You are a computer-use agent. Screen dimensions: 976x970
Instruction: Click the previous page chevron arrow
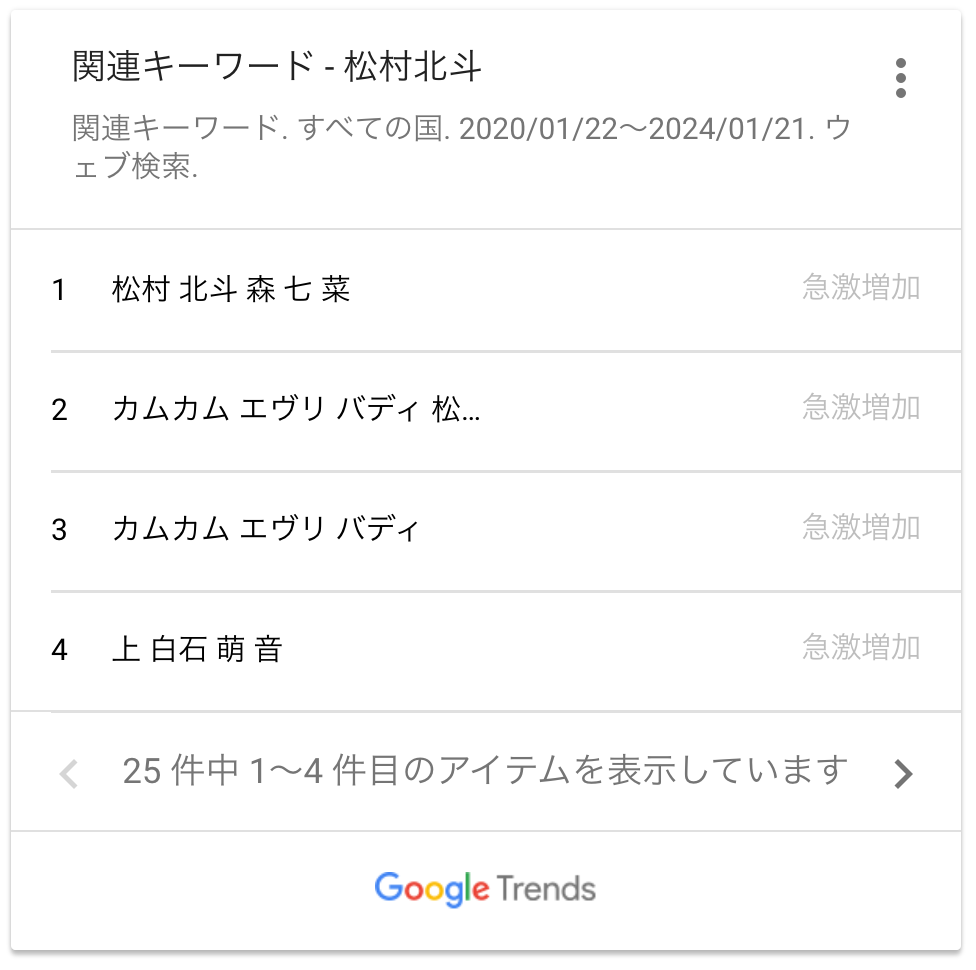pos(68,774)
